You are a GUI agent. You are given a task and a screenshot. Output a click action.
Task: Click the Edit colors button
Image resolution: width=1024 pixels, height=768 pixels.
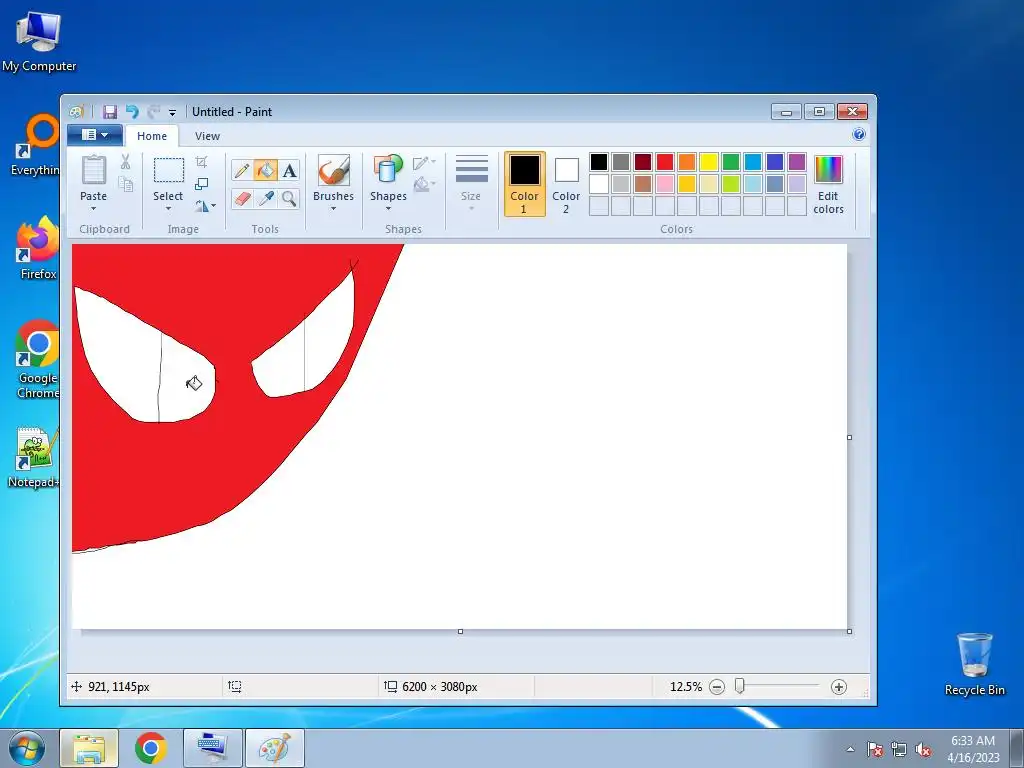pos(828,184)
